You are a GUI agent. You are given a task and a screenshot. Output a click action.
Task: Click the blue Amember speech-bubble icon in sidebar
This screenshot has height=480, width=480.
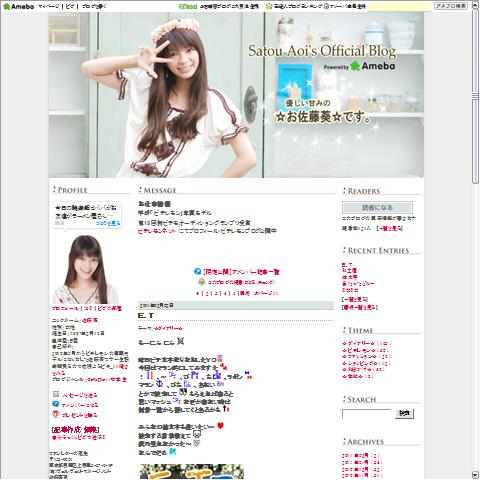[x=56, y=404]
